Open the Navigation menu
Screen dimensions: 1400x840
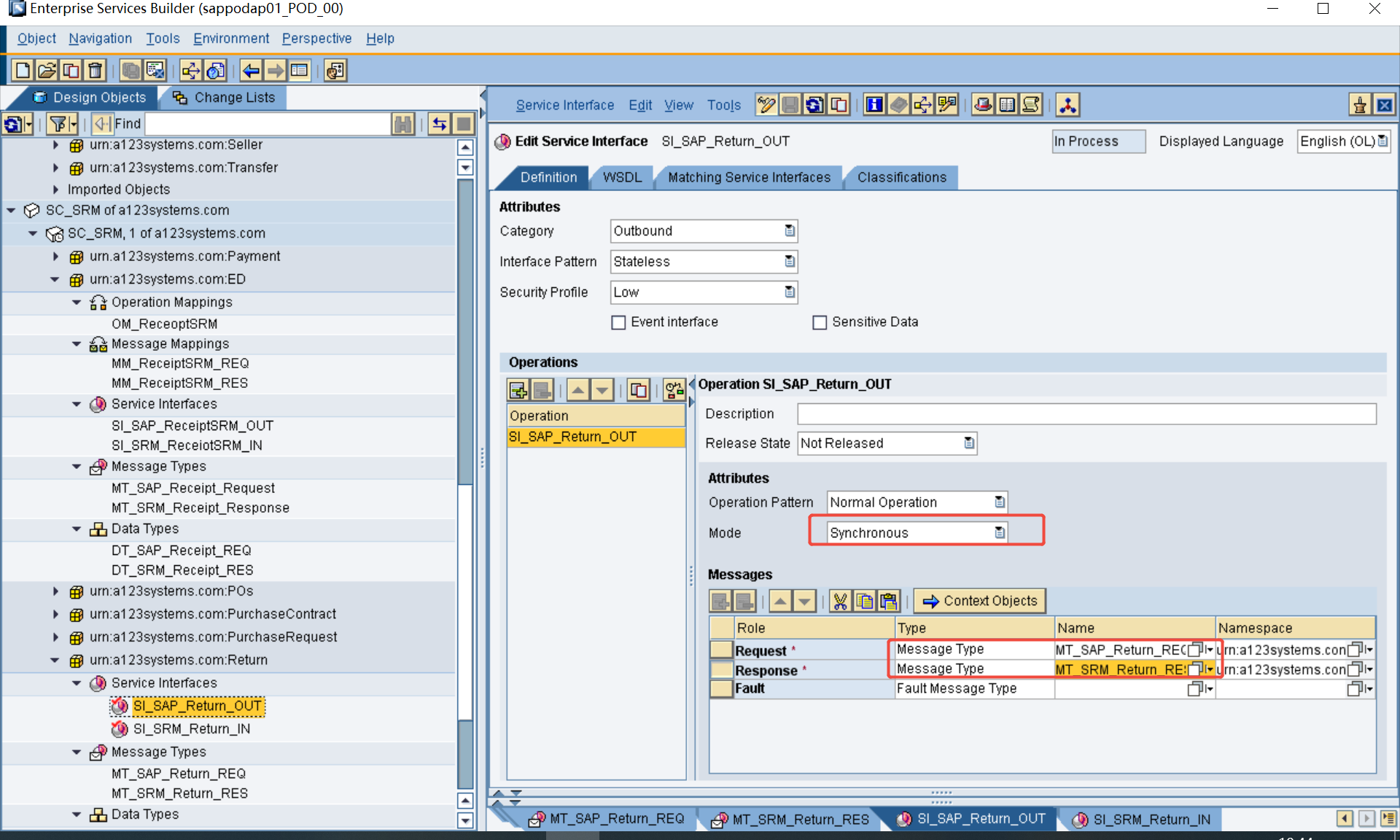101,39
